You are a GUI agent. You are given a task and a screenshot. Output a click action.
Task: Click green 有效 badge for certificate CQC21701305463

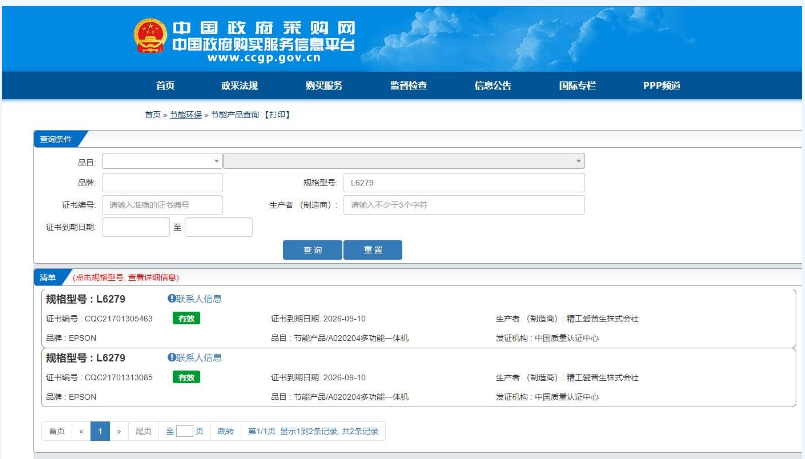click(x=185, y=319)
